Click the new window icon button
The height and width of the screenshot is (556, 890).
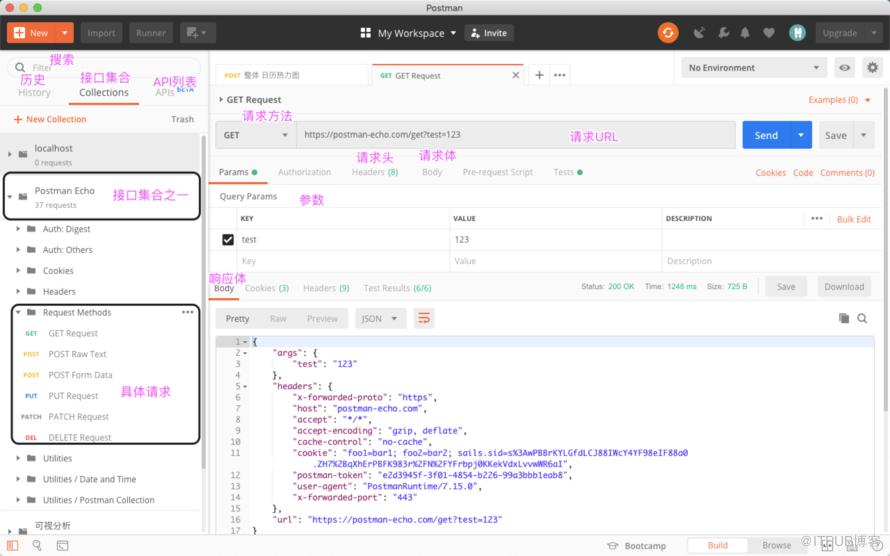pyautogui.click(x=198, y=33)
